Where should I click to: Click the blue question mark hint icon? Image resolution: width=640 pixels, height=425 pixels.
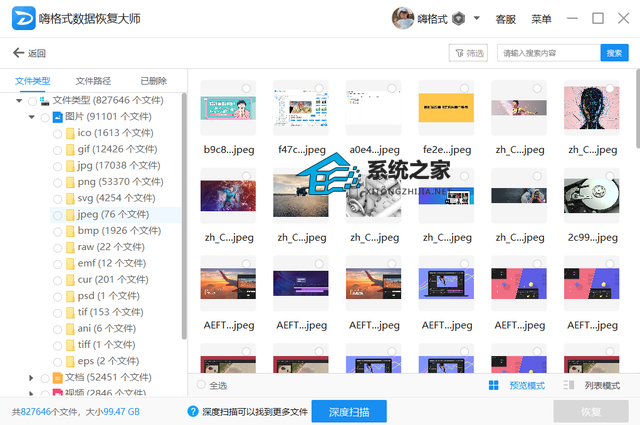point(193,411)
